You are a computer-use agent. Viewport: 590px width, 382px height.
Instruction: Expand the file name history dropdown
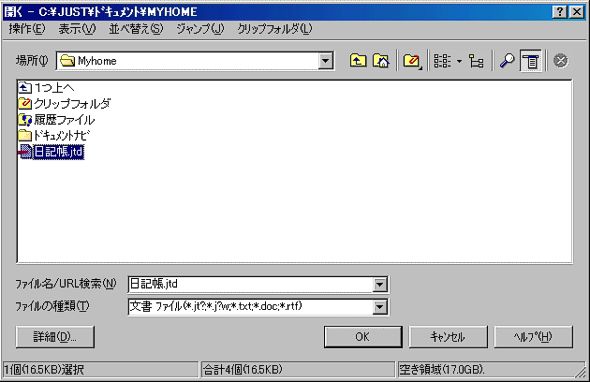(380, 285)
